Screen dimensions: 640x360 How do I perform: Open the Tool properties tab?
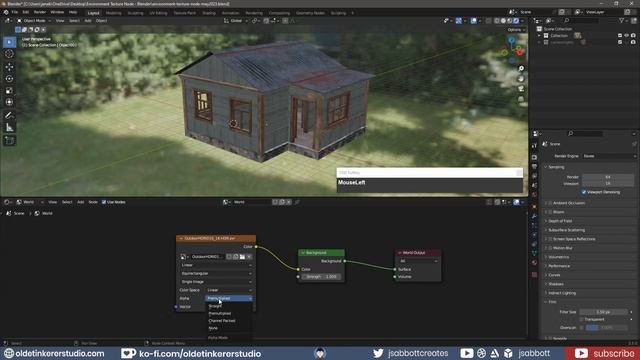pyautogui.click(x=534, y=146)
